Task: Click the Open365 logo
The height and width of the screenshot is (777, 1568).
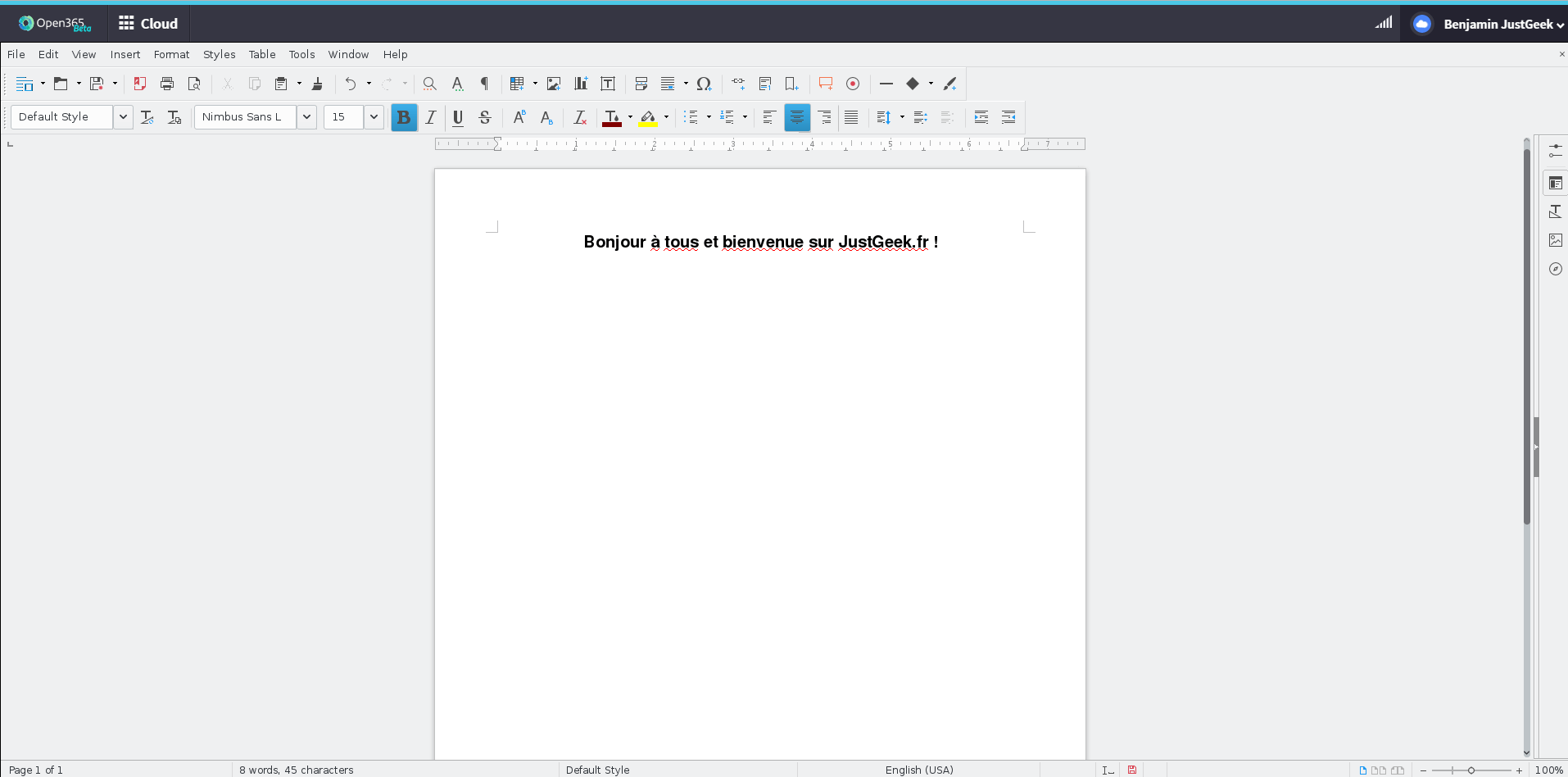Action: (x=55, y=24)
